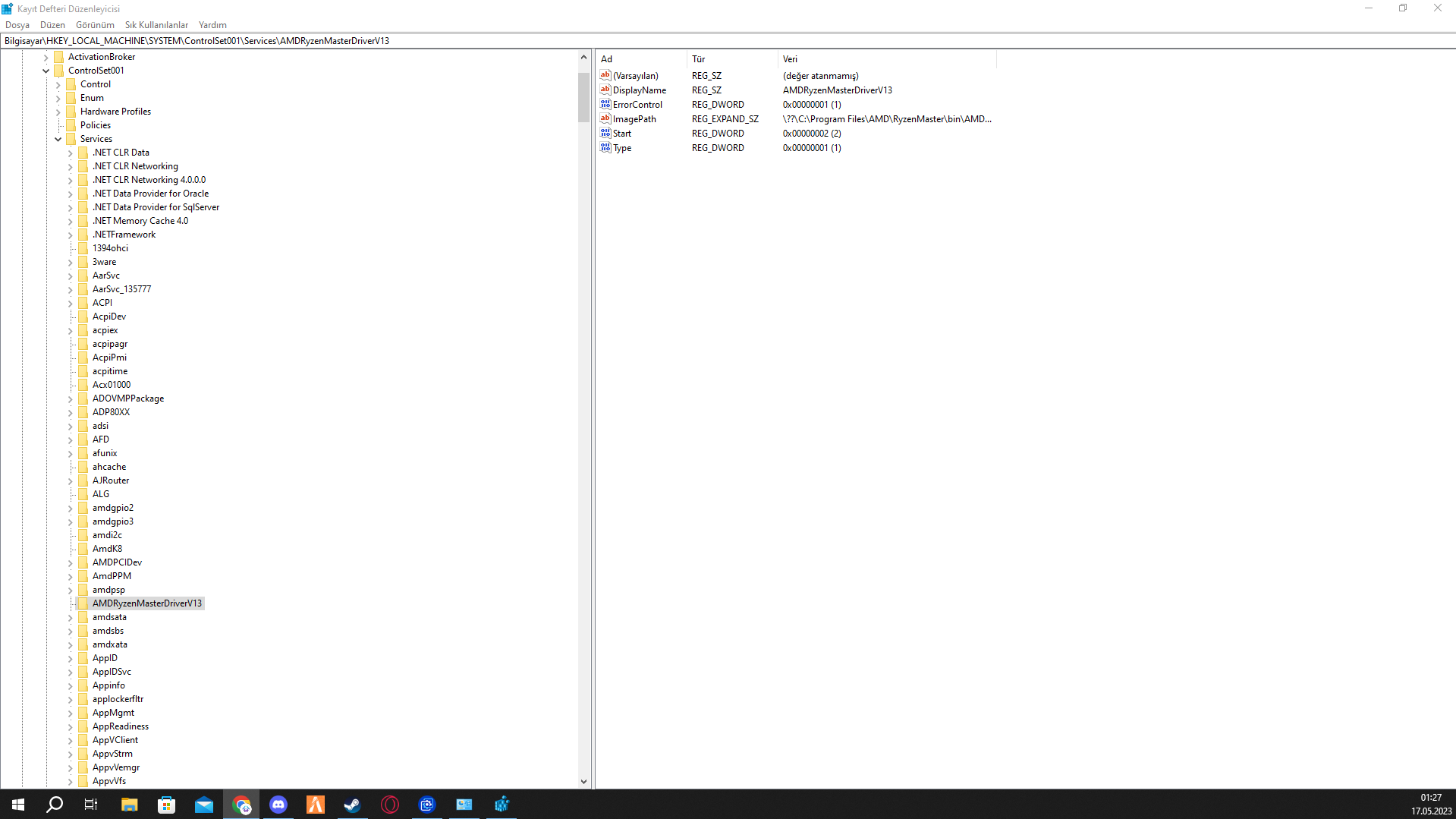Click the DisplayName string value icon
This screenshot has height=819, width=1456.
tap(605, 90)
